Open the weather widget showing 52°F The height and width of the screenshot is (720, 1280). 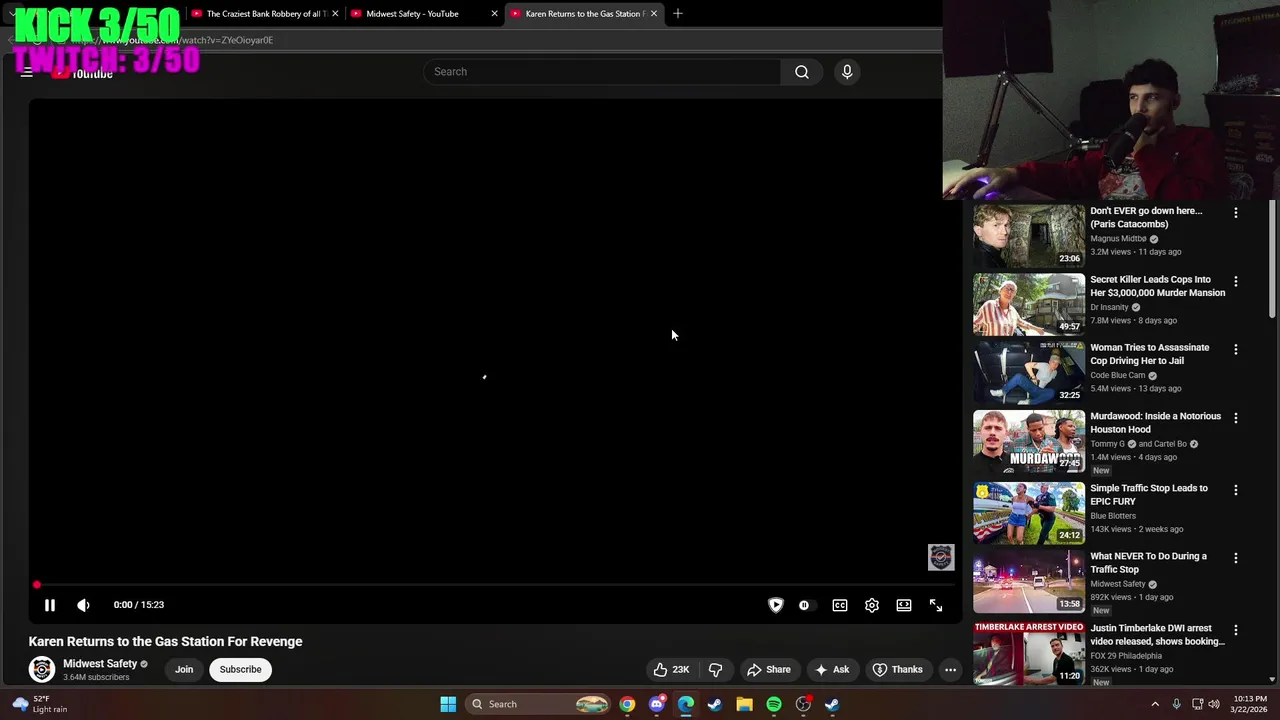pyautogui.click(x=40, y=704)
